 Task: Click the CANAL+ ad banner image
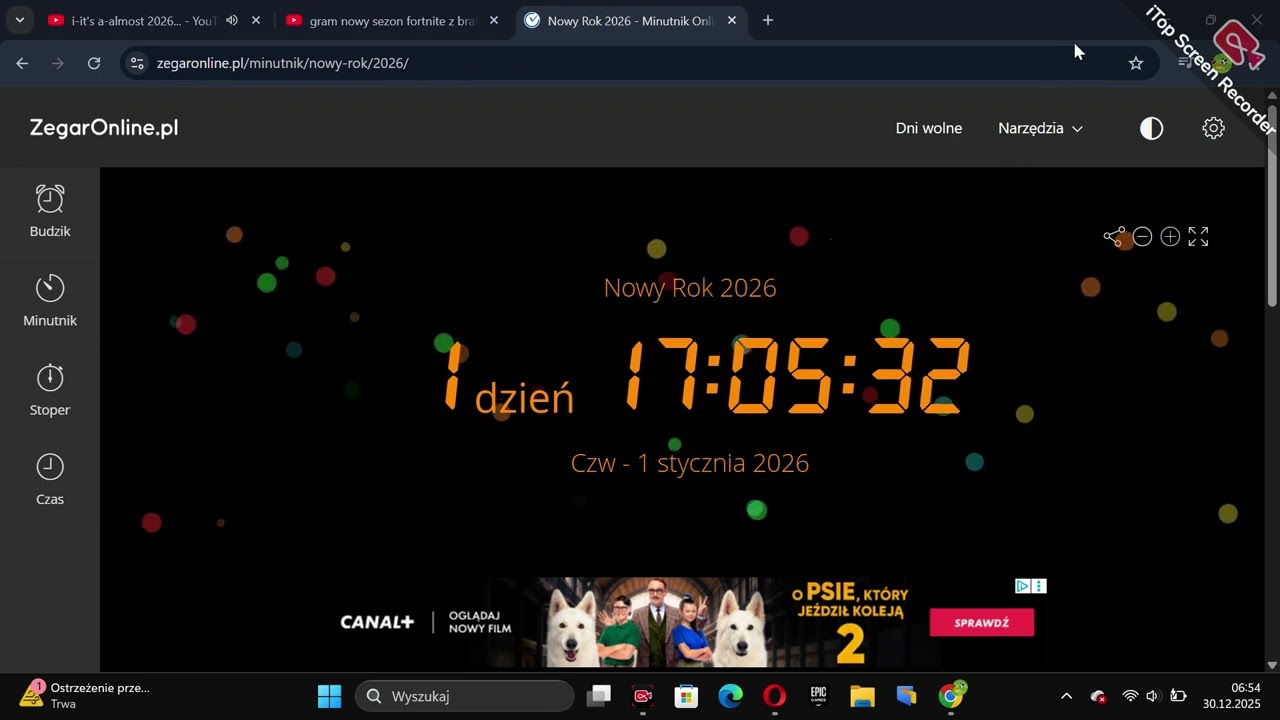coord(690,622)
